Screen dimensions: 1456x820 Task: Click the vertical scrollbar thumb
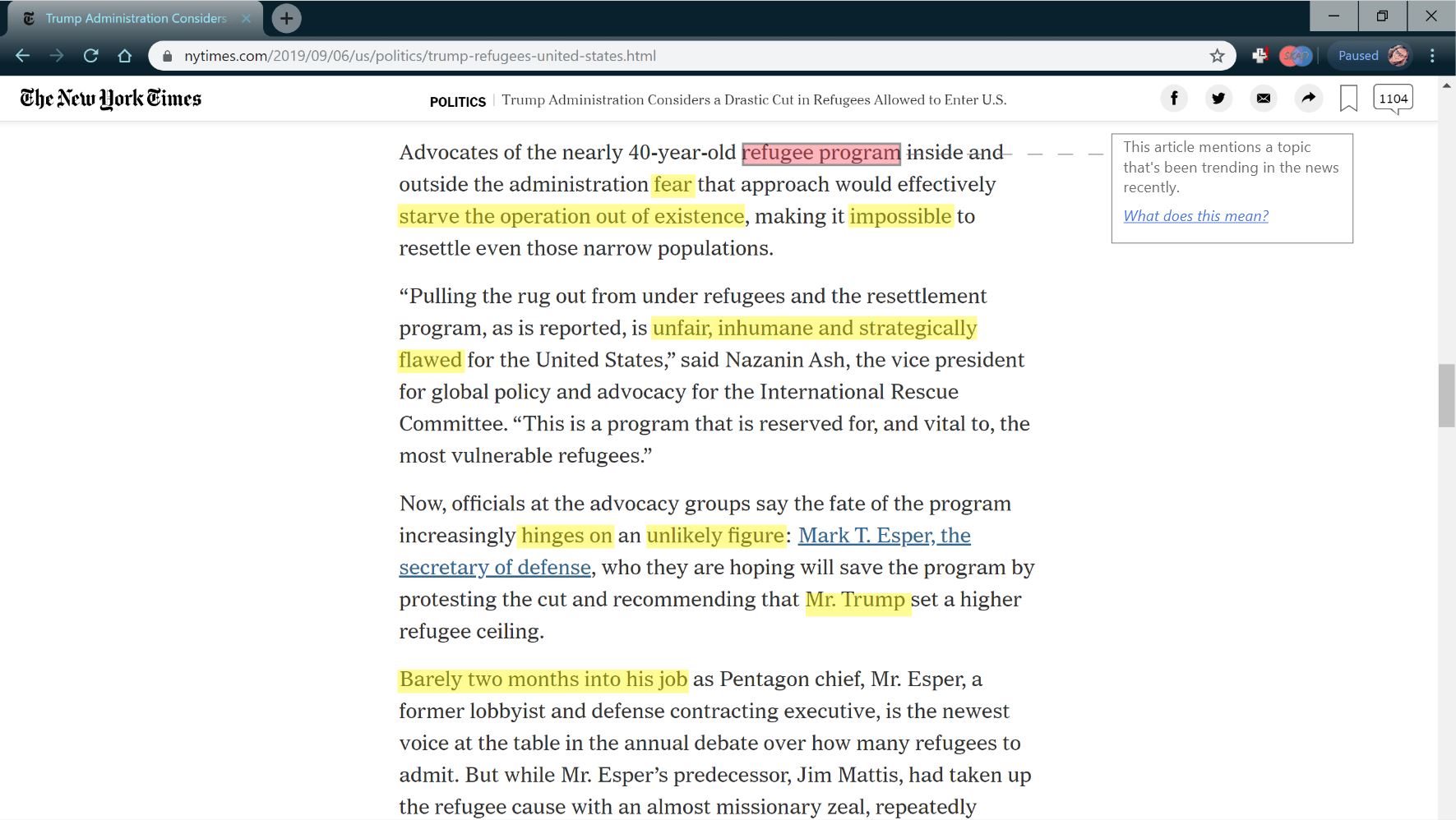pos(1446,396)
